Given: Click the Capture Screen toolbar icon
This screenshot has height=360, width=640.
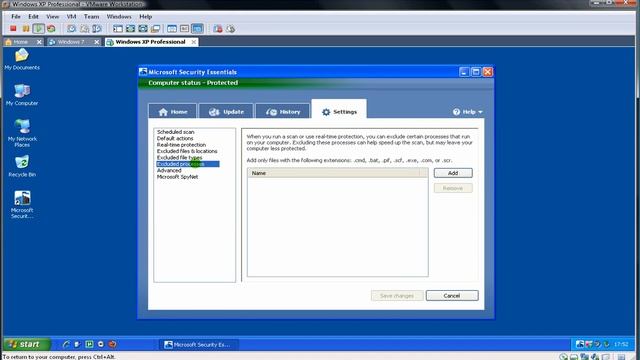Looking at the screenshot, I should 218,29.
